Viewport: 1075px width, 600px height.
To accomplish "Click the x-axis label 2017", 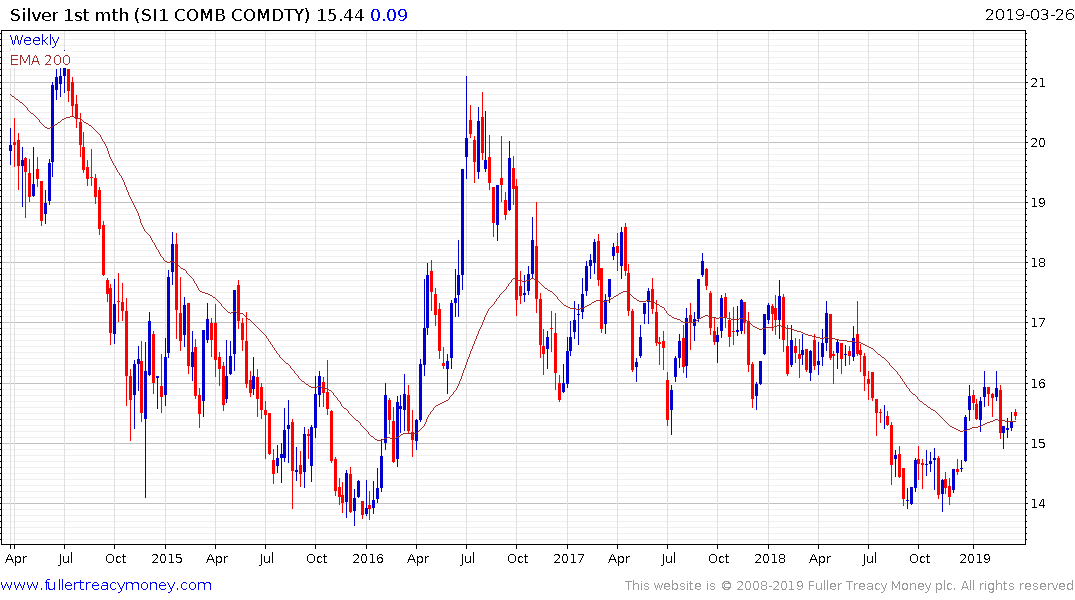I will (x=568, y=558).
